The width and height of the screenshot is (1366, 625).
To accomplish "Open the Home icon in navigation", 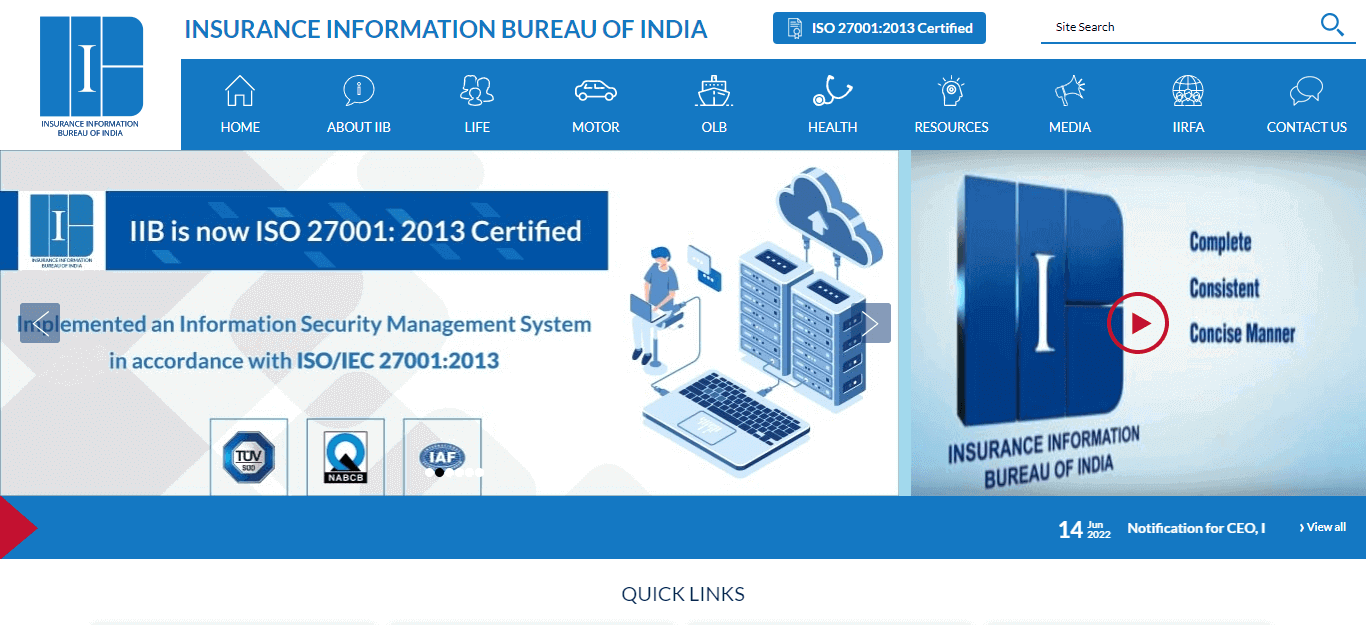I will coord(239,90).
